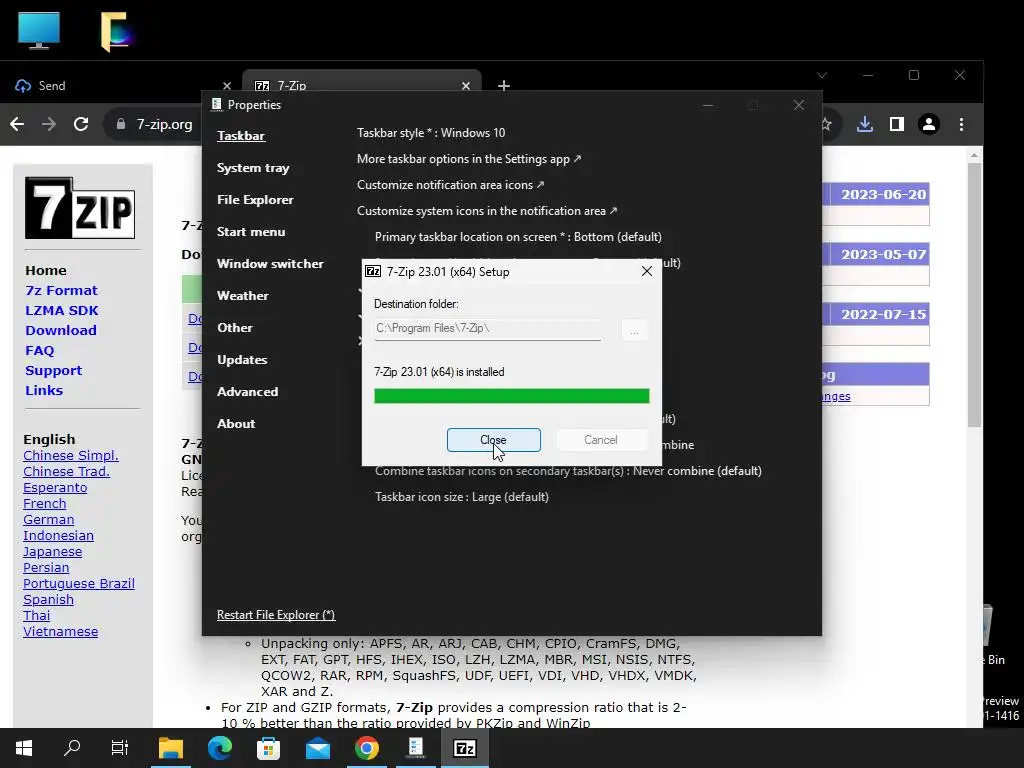Reload the 7-zip.org page
1024x768 pixels.
(x=81, y=124)
